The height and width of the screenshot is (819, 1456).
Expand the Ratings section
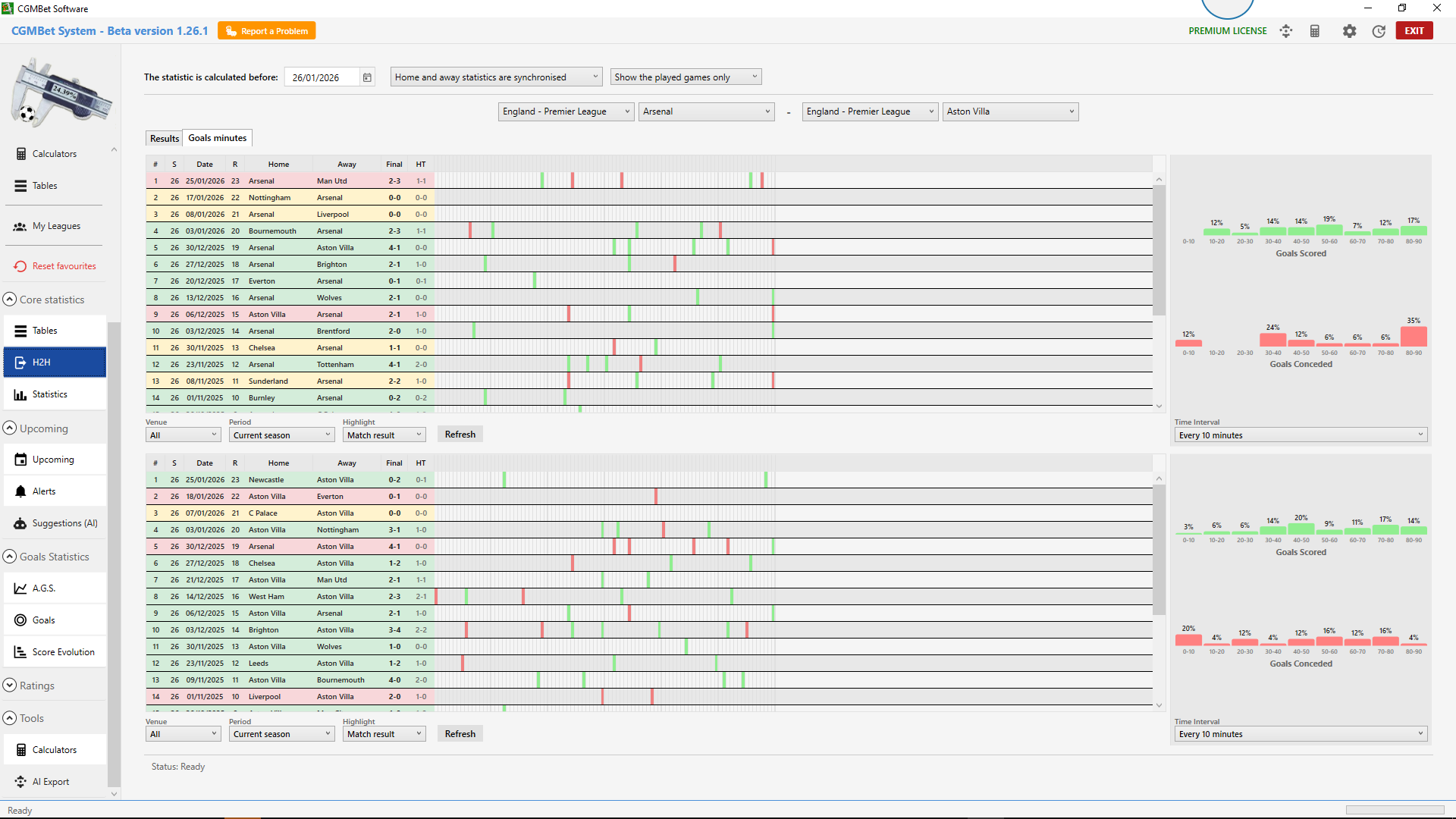click(x=10, y=686)
